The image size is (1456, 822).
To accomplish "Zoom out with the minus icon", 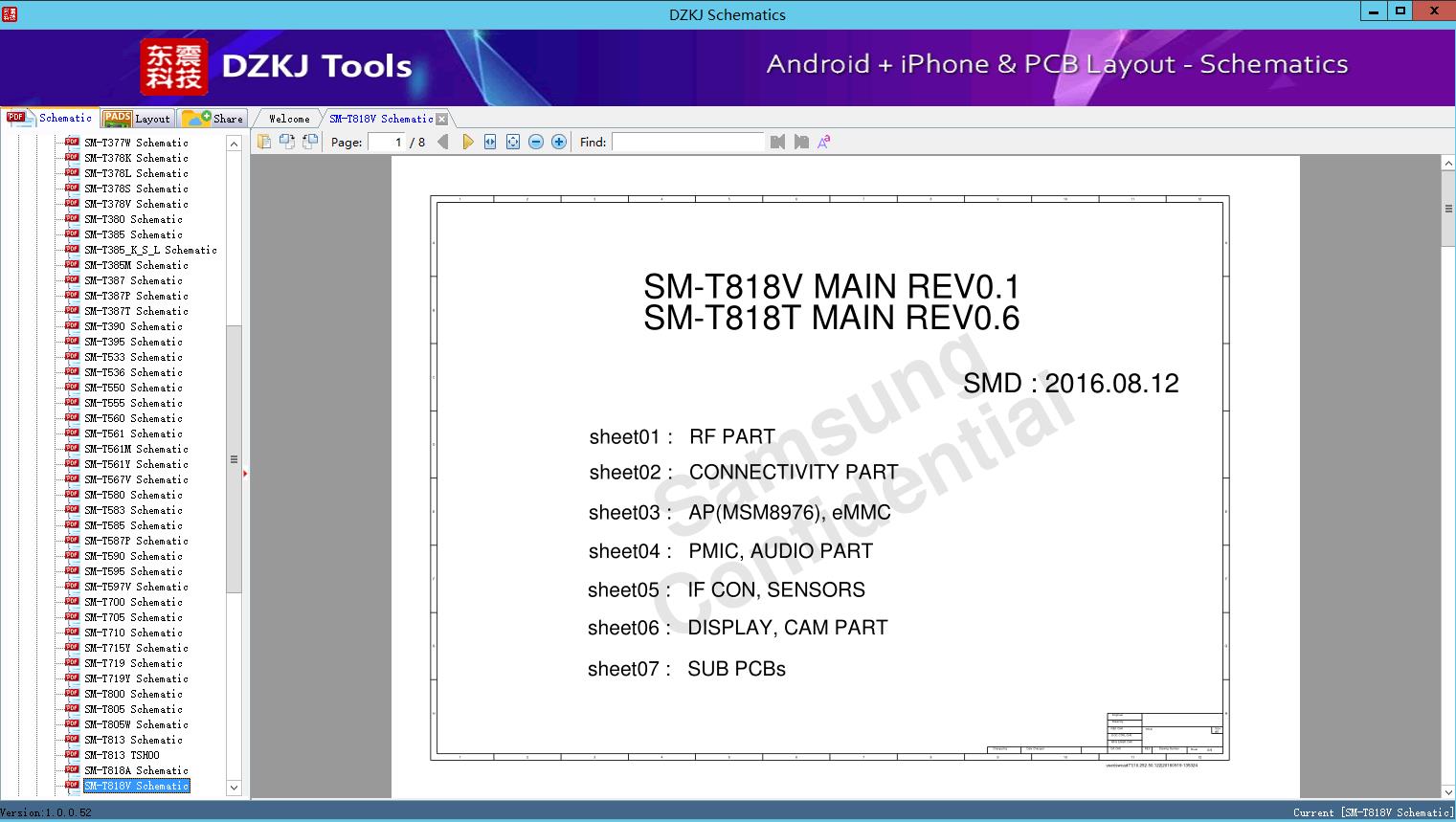I will tap(536, 142).
